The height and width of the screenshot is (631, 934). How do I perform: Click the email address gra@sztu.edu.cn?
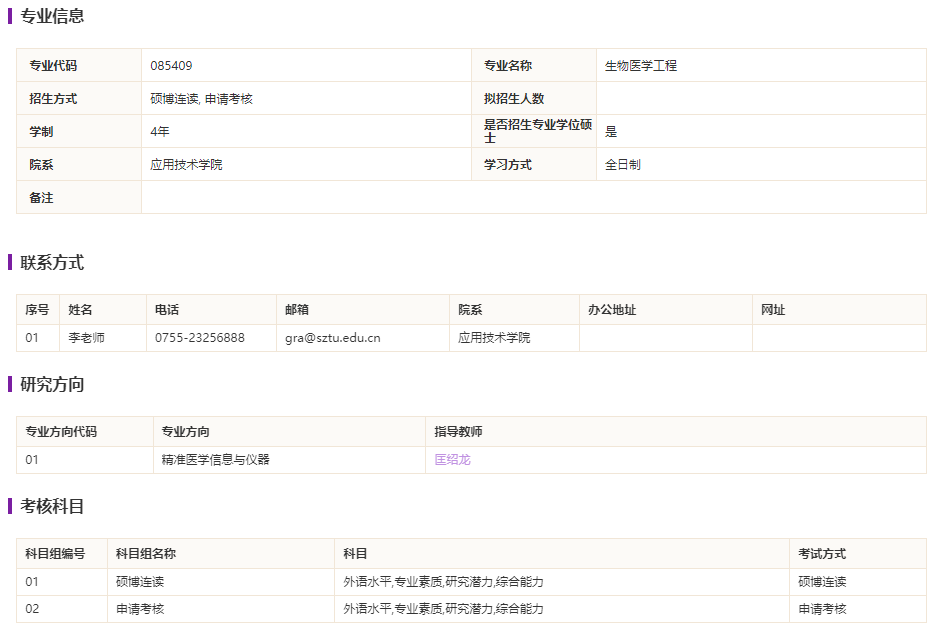332,338
